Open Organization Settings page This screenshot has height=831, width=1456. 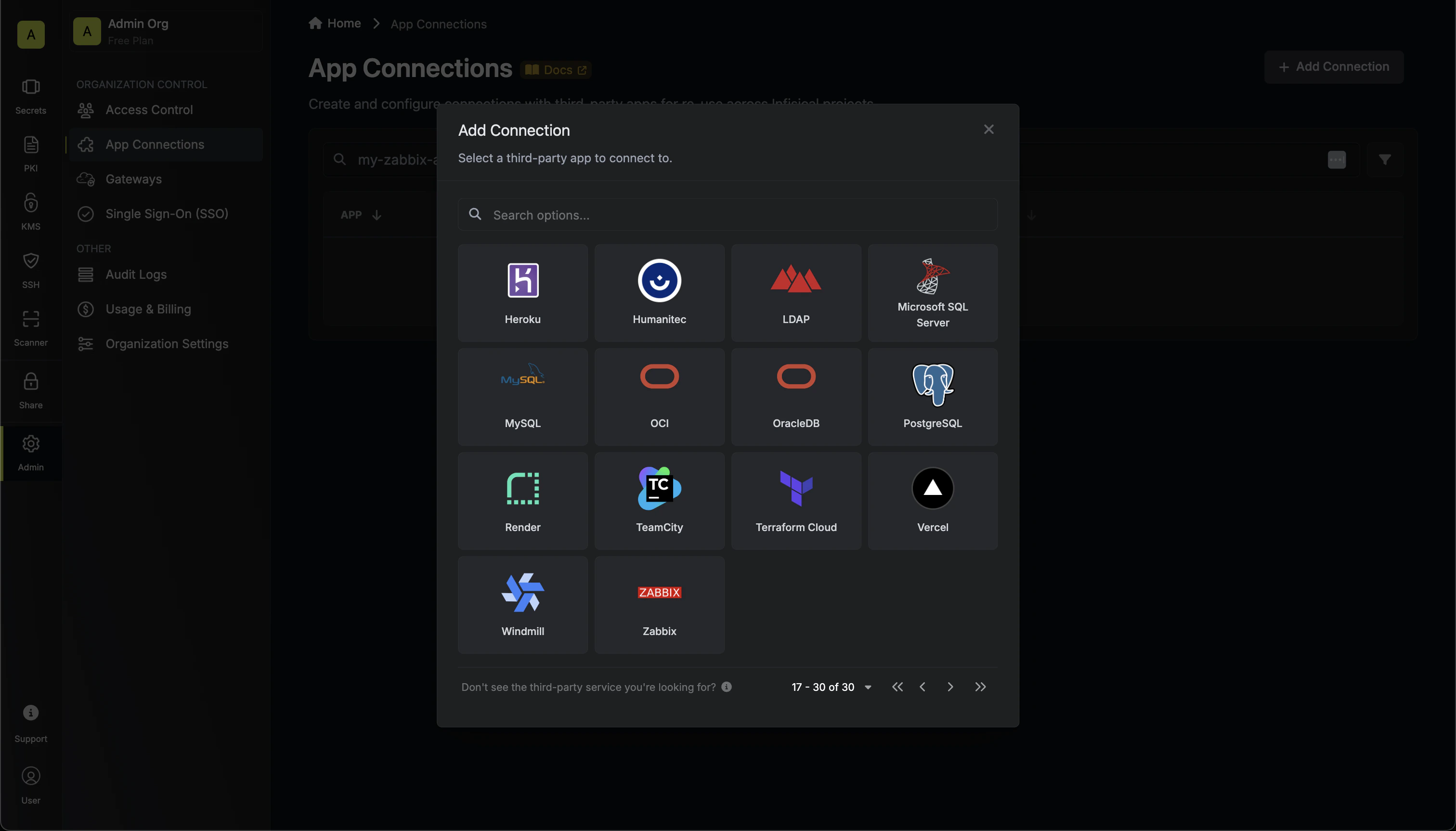tap(166, 344)
